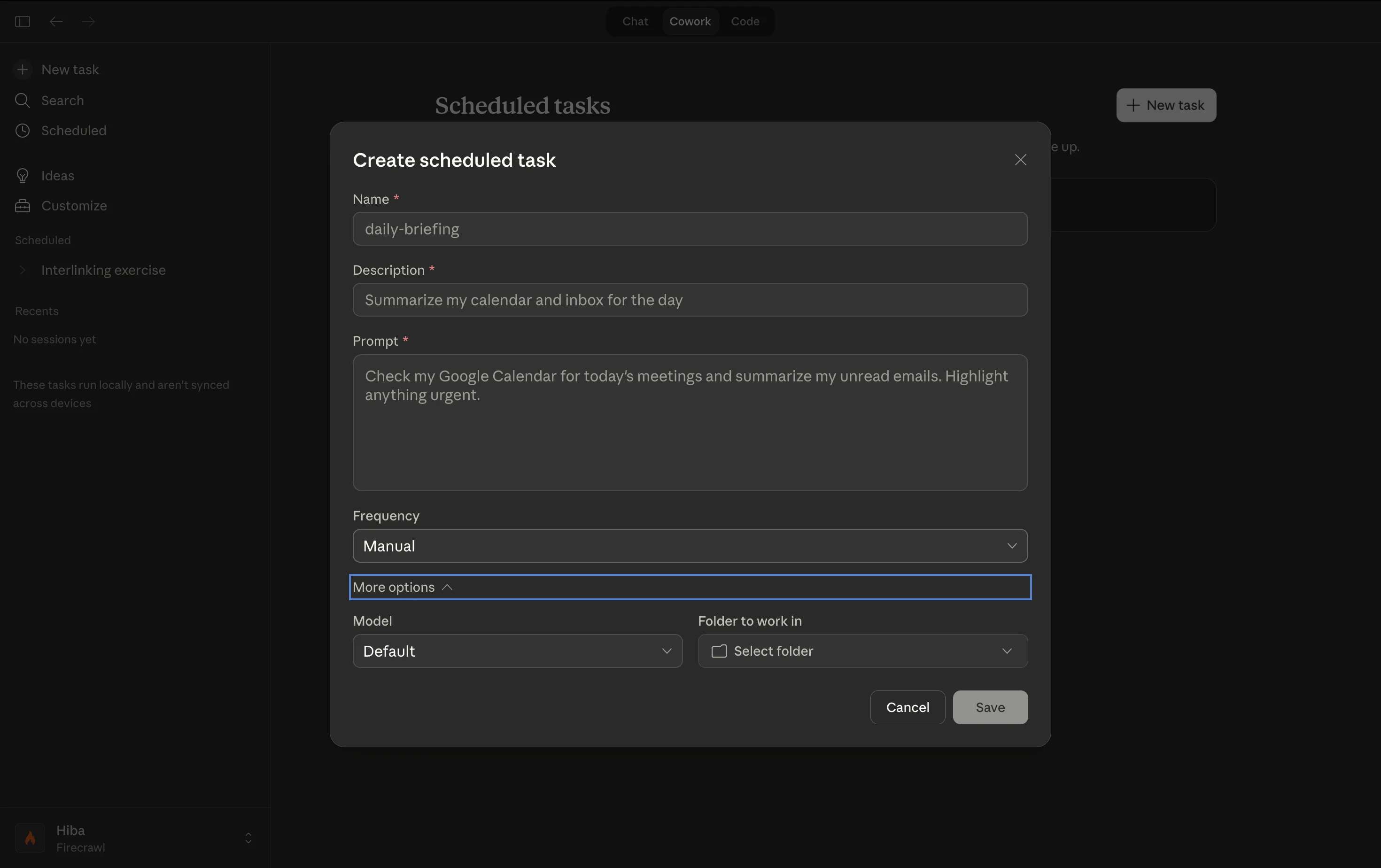Click the daily-briefing Name field

(690, 229)
